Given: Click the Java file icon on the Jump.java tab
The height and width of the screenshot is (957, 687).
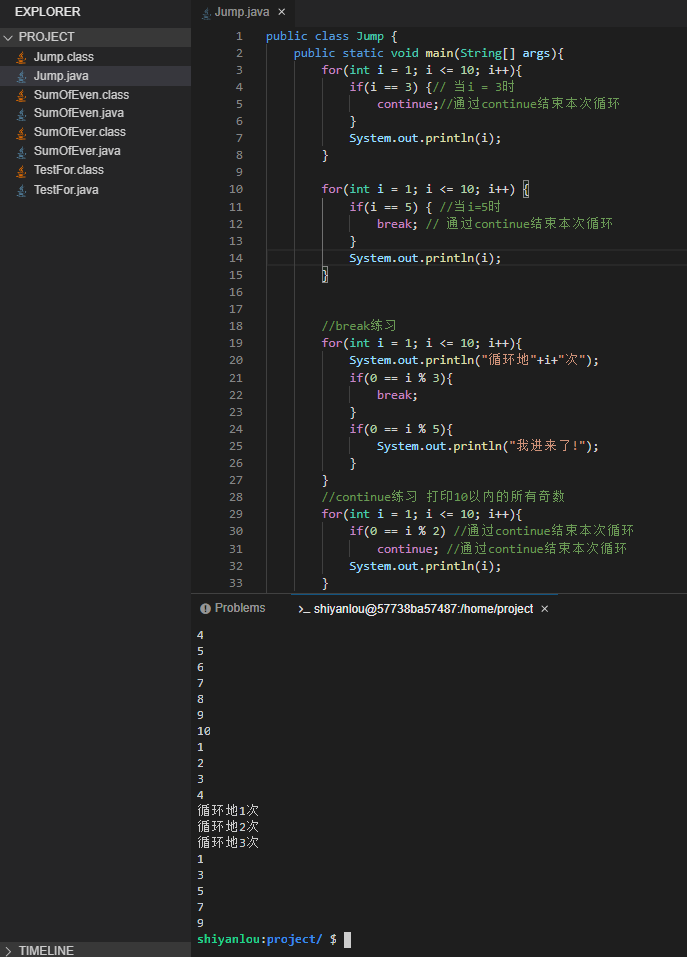Looking at the screenshot, I should coord(206,12).
